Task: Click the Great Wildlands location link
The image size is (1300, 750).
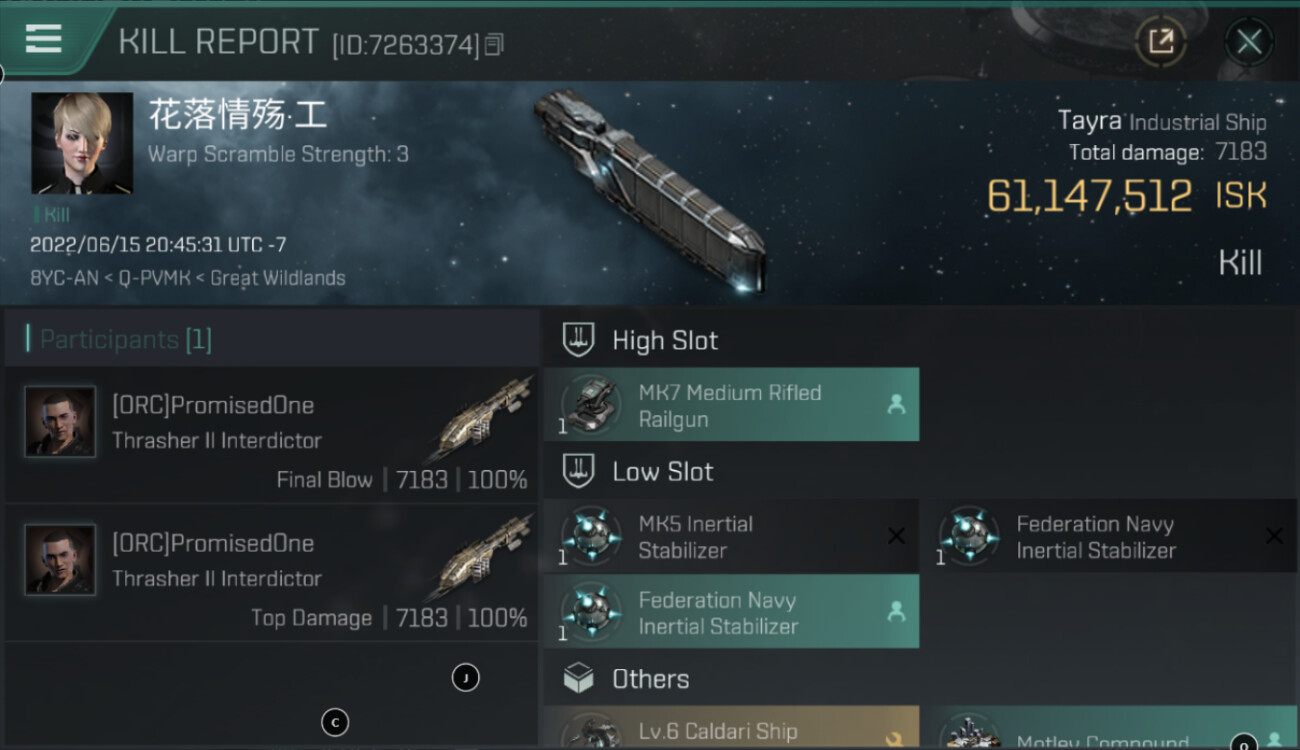Action: click(277, 278)
